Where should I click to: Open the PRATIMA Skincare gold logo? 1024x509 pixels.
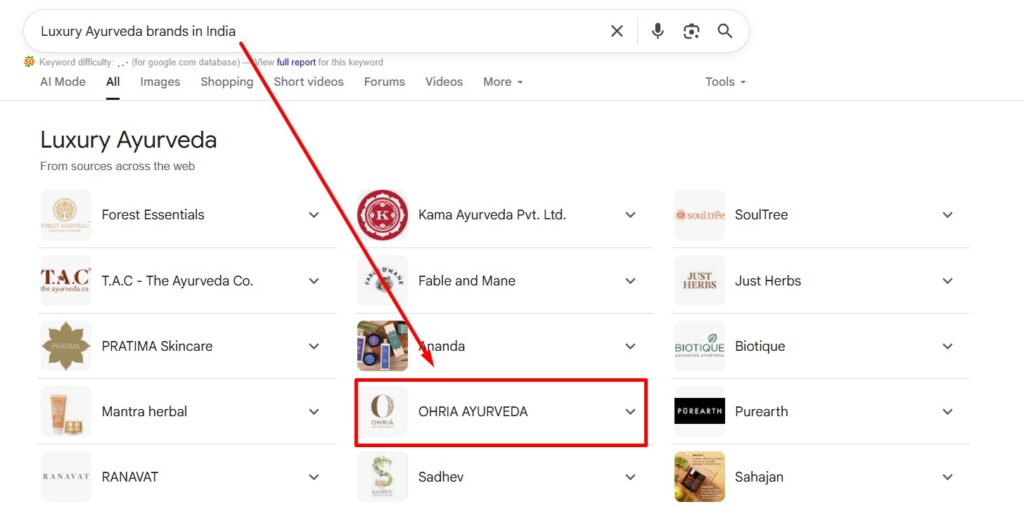65,346
